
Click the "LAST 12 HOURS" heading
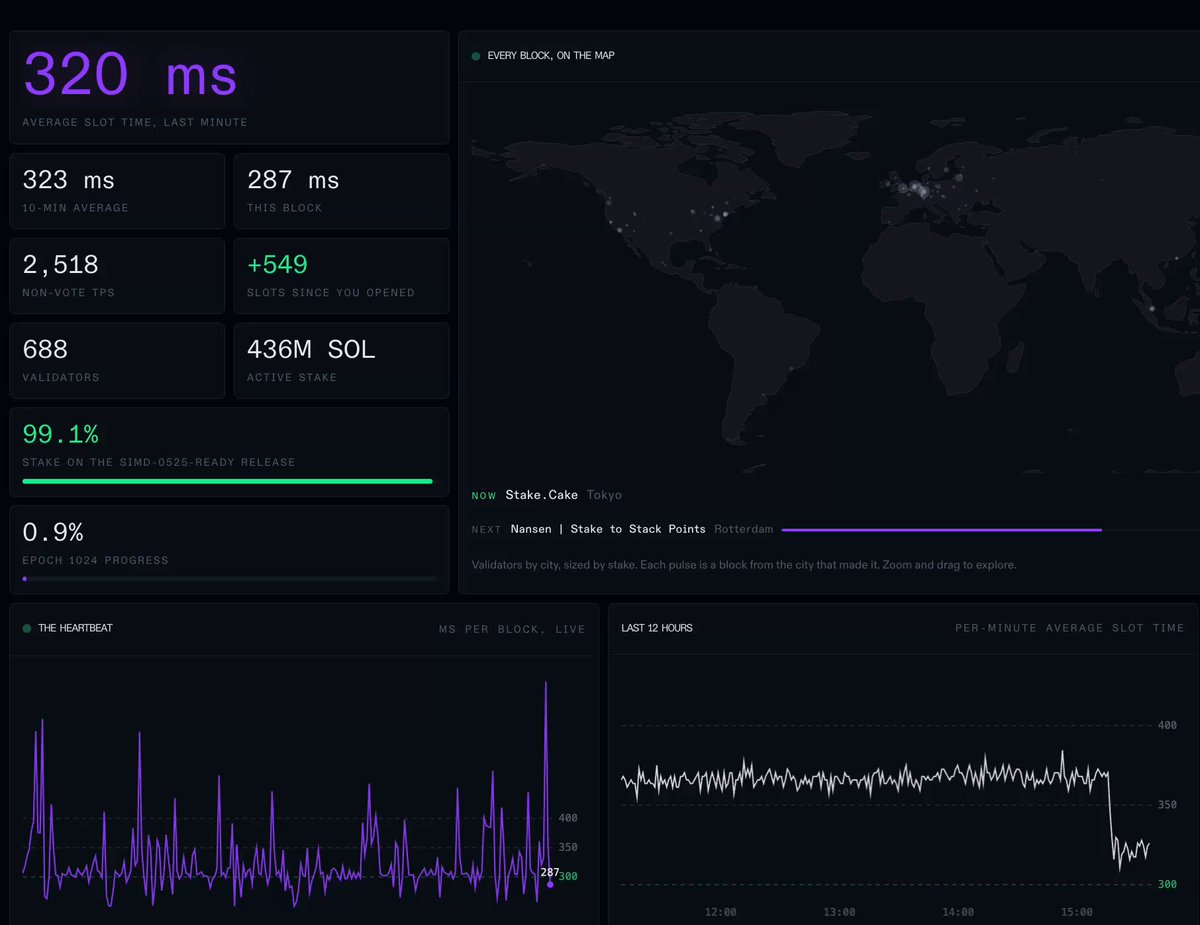(657, 628)
